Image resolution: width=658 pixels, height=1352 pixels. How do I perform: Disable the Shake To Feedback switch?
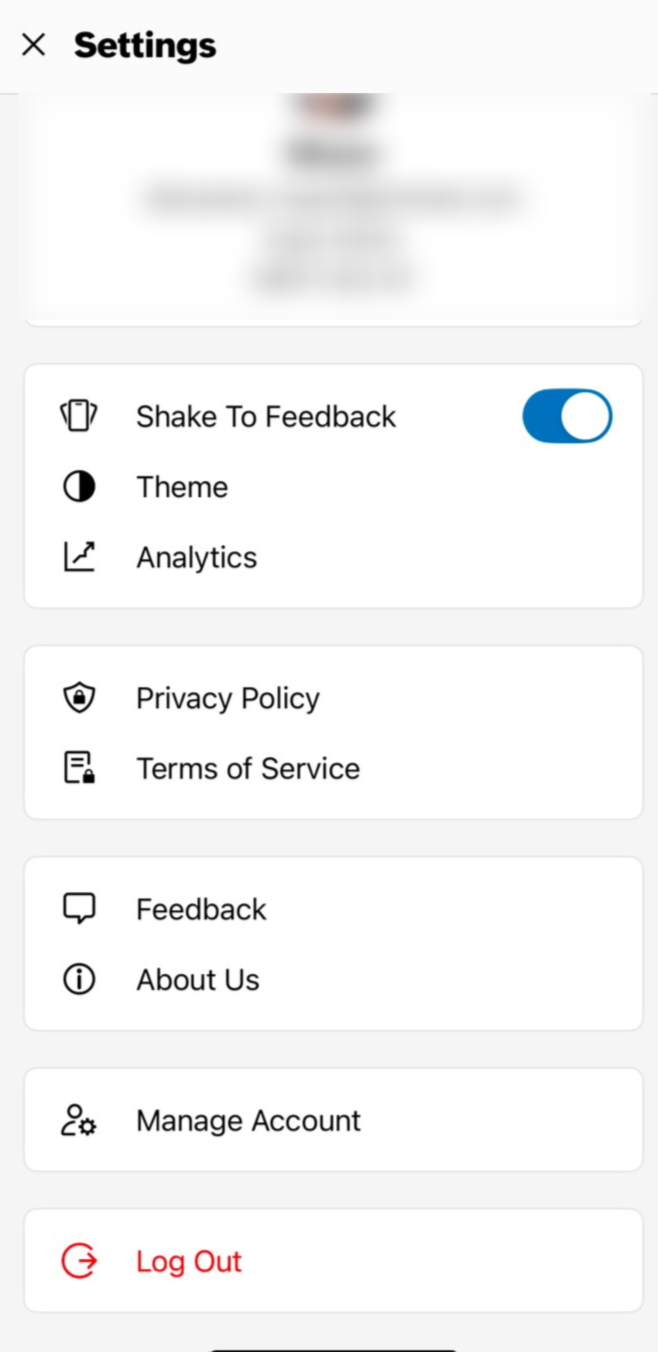point(567,416)
